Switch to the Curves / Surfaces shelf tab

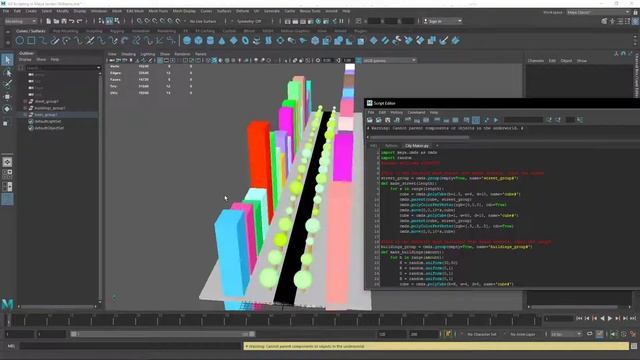click(x=31, y=31)
